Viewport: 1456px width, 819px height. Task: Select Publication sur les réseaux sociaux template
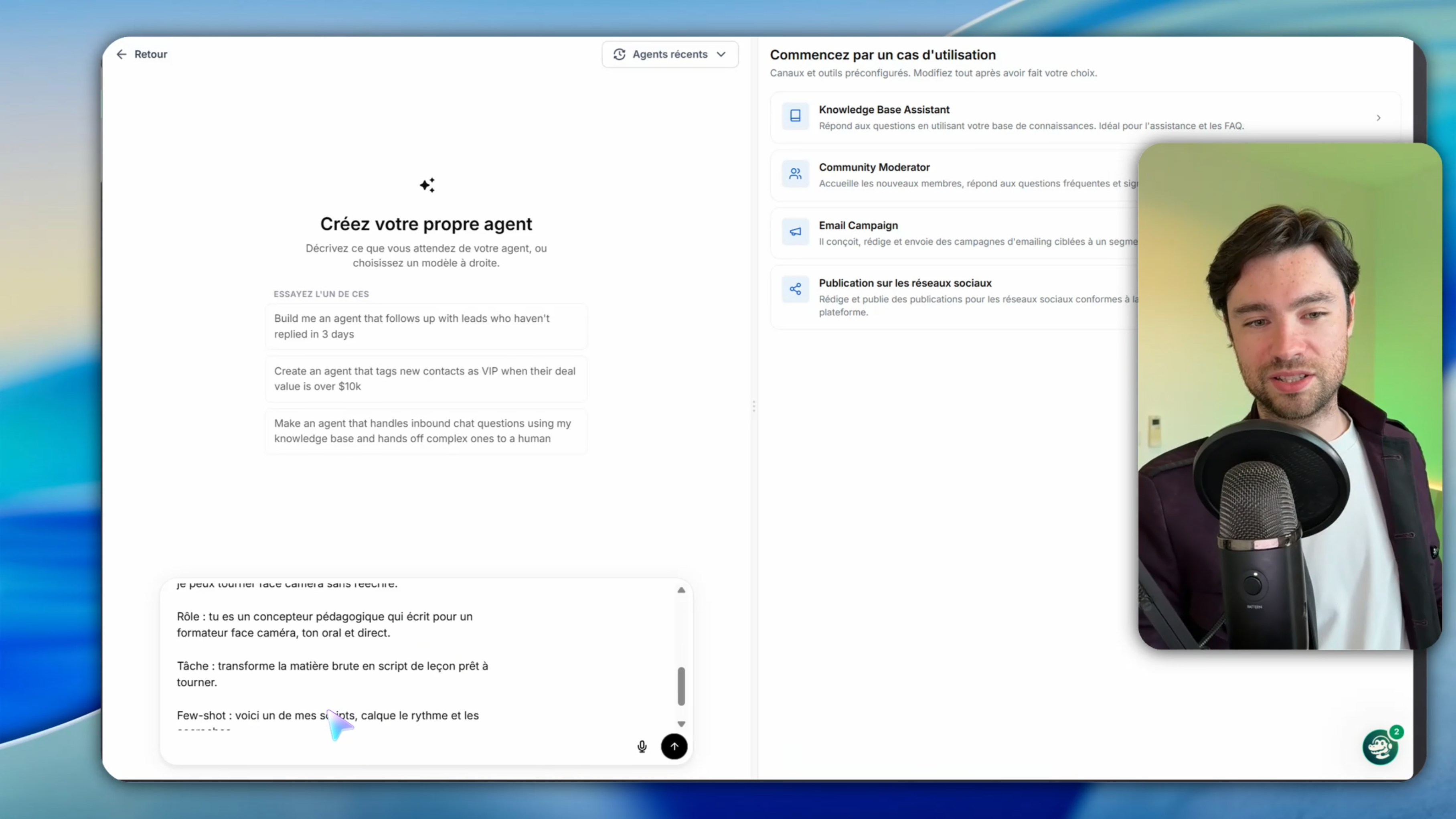955,297
